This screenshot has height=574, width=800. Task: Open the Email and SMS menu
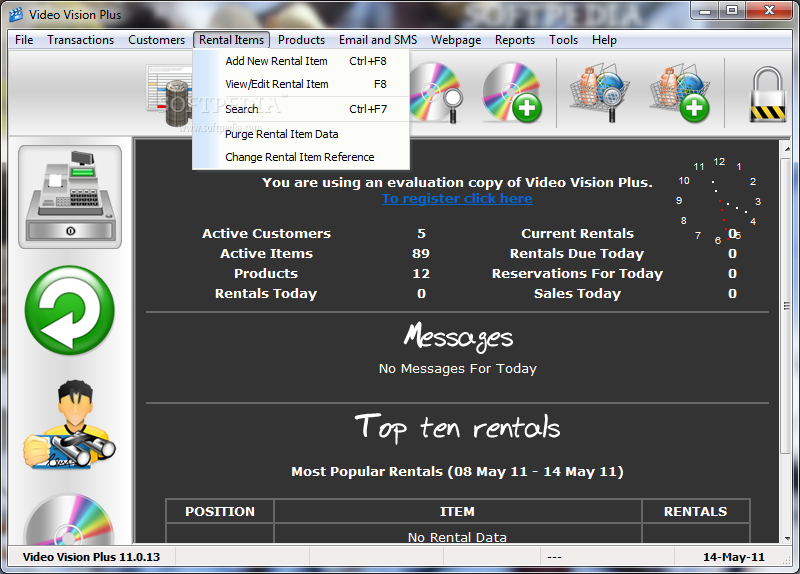tap(378, 40)
